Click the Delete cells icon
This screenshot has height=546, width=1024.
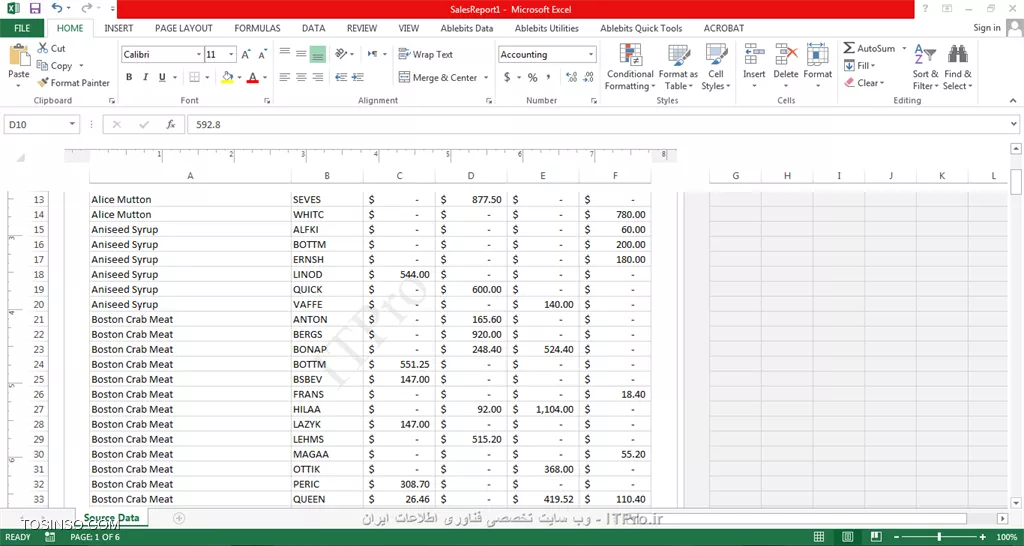tap(786, 55)
